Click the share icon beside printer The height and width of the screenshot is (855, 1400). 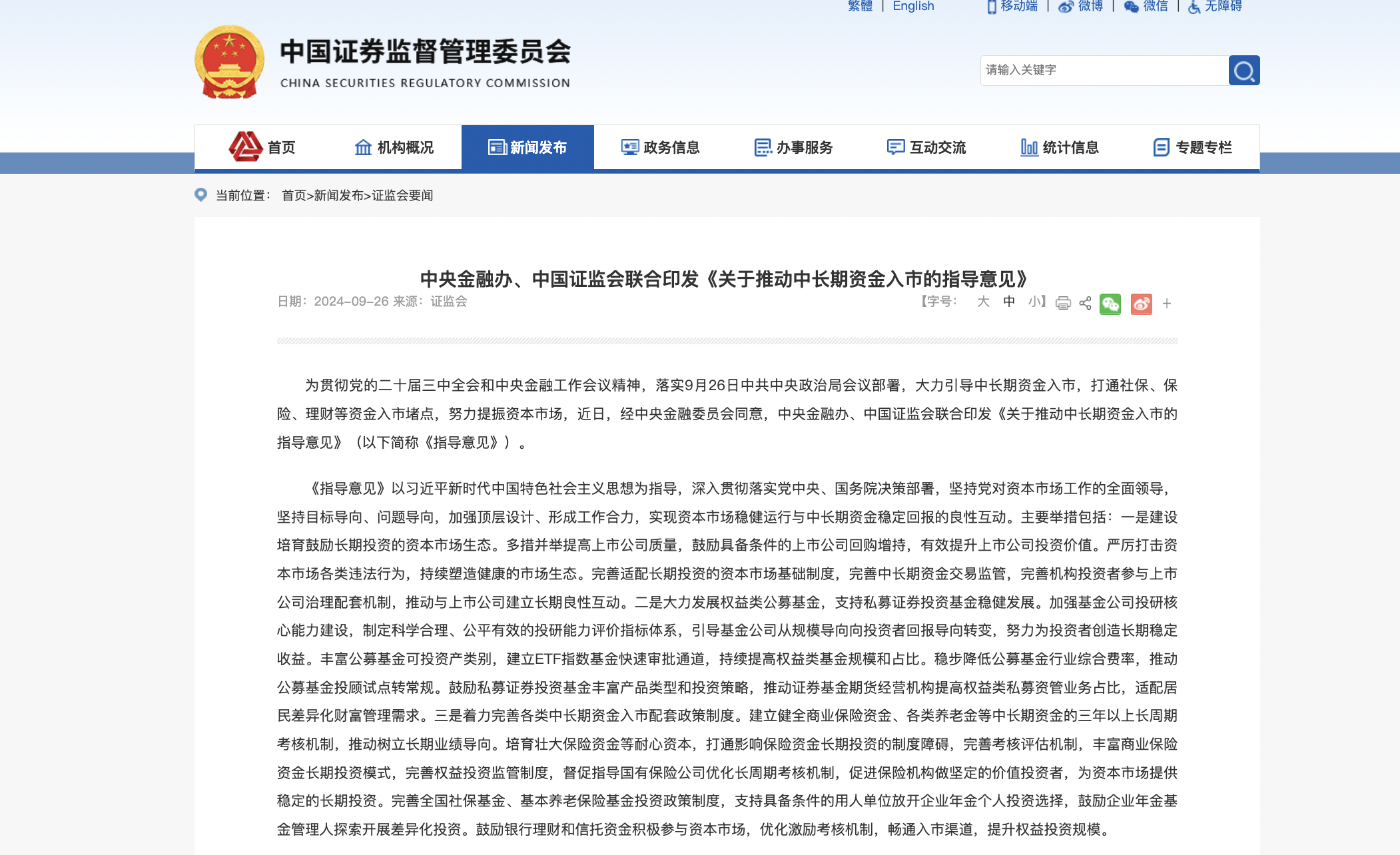tap(1085, 304)
